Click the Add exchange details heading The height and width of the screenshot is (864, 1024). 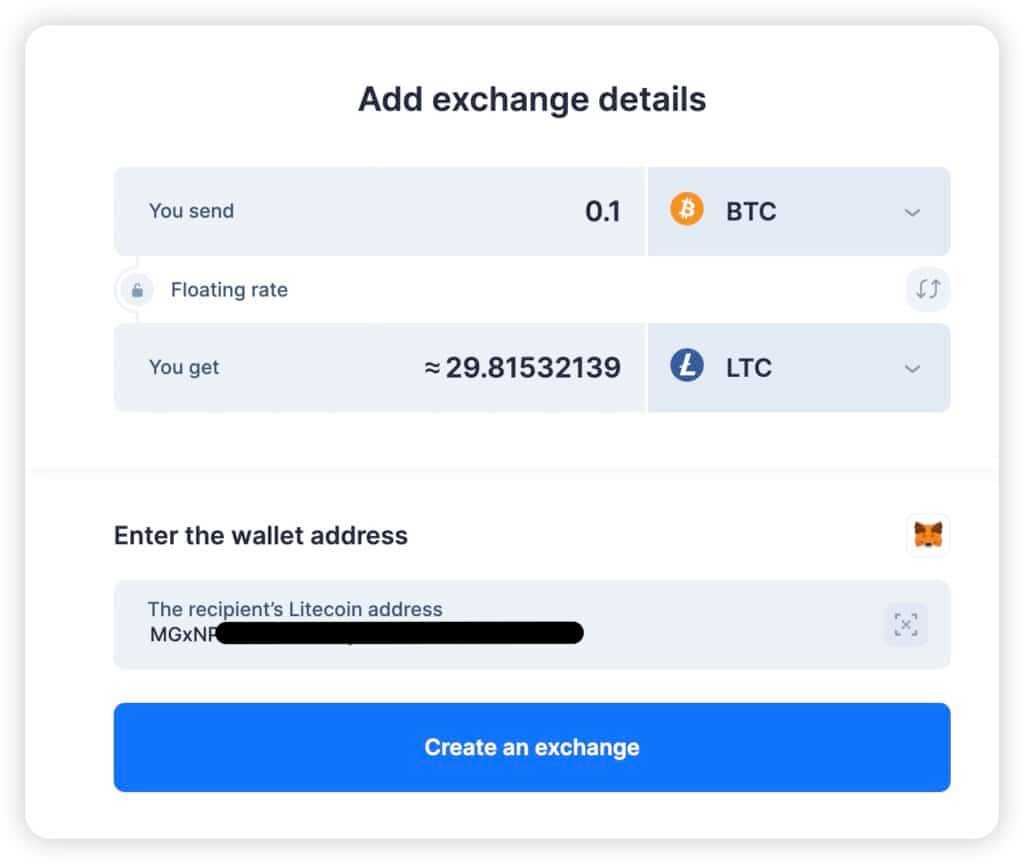click(x=531, y=99)
